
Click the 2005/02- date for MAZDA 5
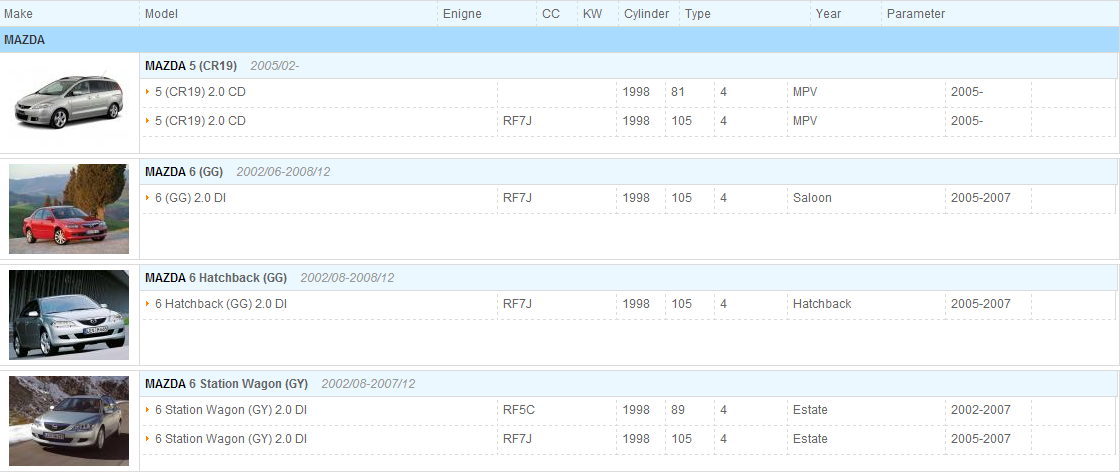click(274, 66)
